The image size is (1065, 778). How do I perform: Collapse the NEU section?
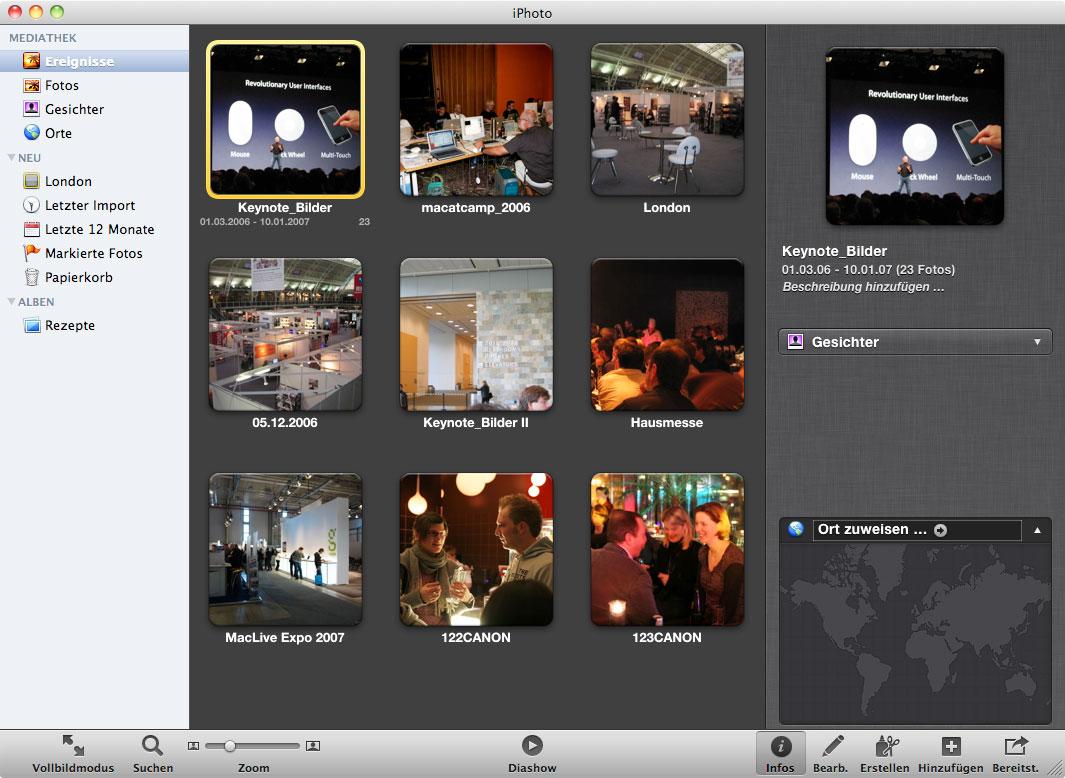pyautogui.click(x=11, y=158)
